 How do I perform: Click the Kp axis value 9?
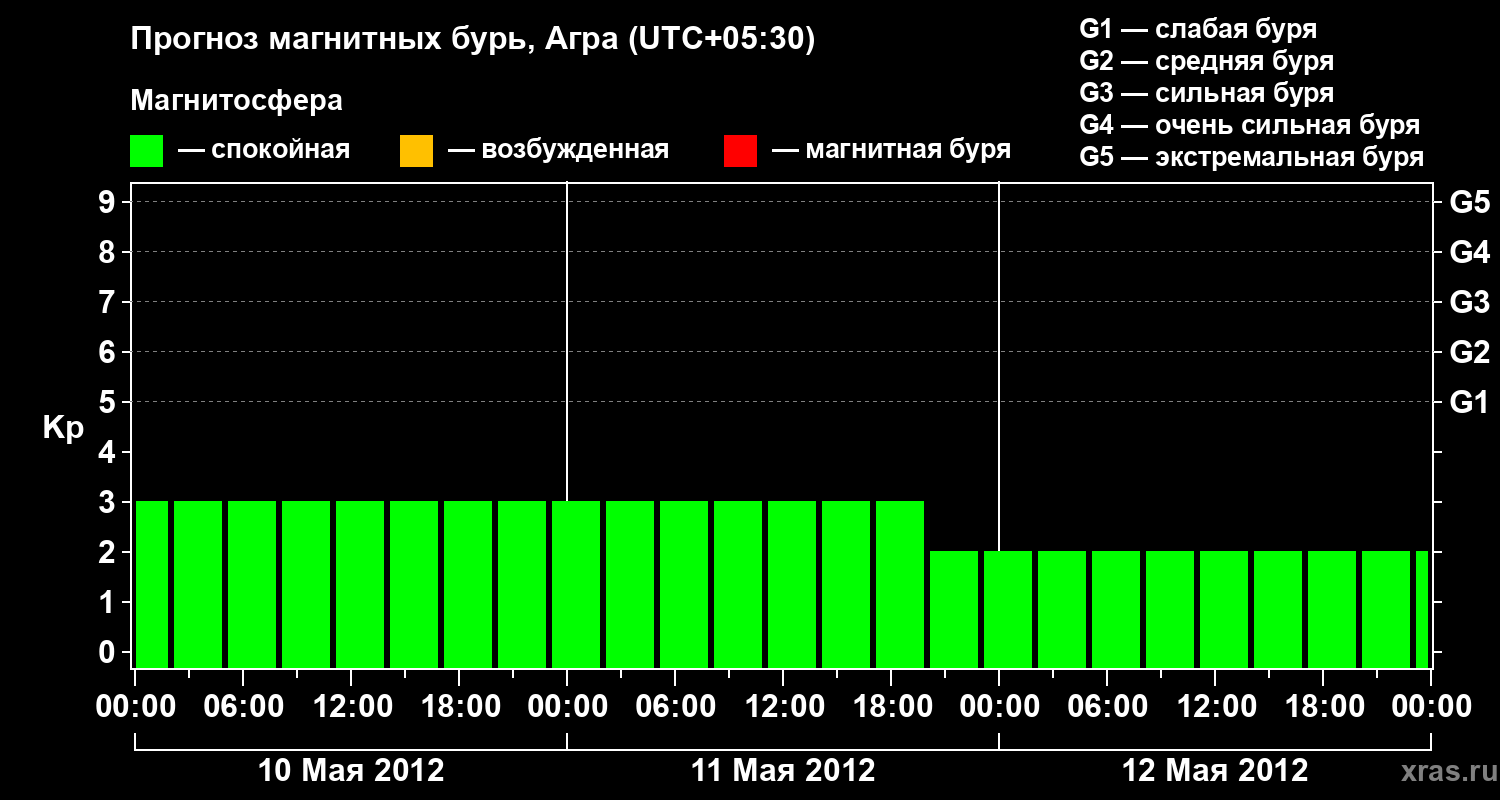(x=108, y=202)
